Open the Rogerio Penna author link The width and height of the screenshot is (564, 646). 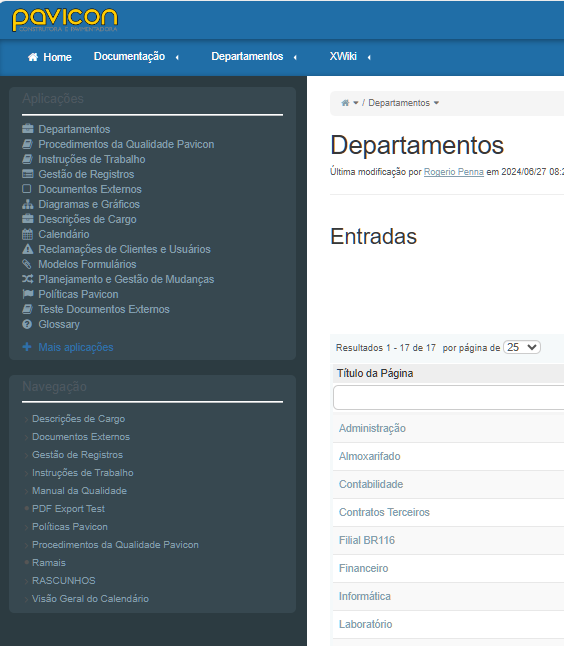[x=454, y=172]
